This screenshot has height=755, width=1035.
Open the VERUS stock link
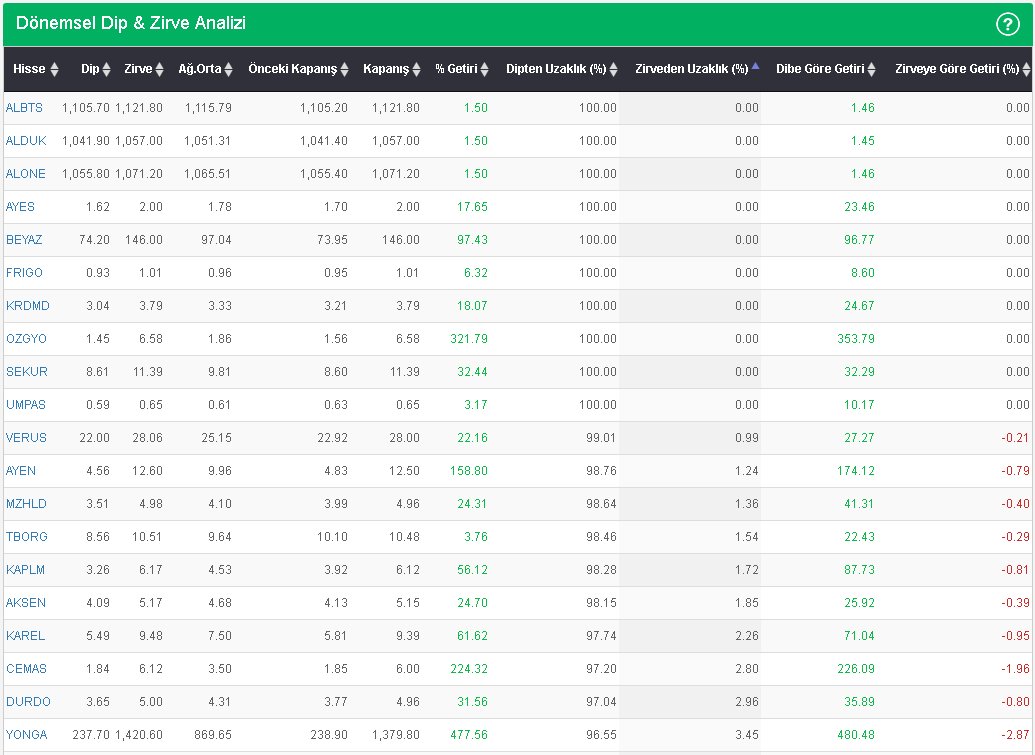click(x=26, y=438)
